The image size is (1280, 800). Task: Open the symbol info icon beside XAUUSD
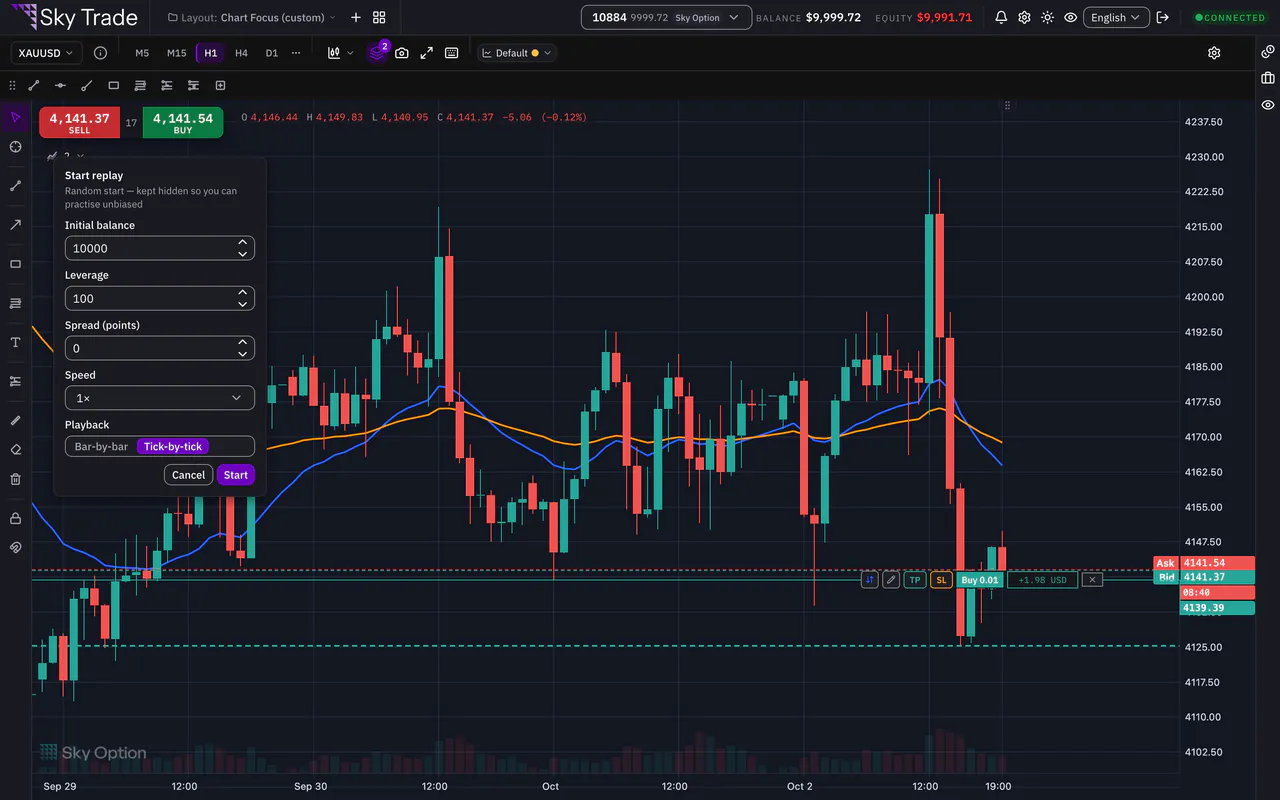pyautogui.click(x=100, y=53)
